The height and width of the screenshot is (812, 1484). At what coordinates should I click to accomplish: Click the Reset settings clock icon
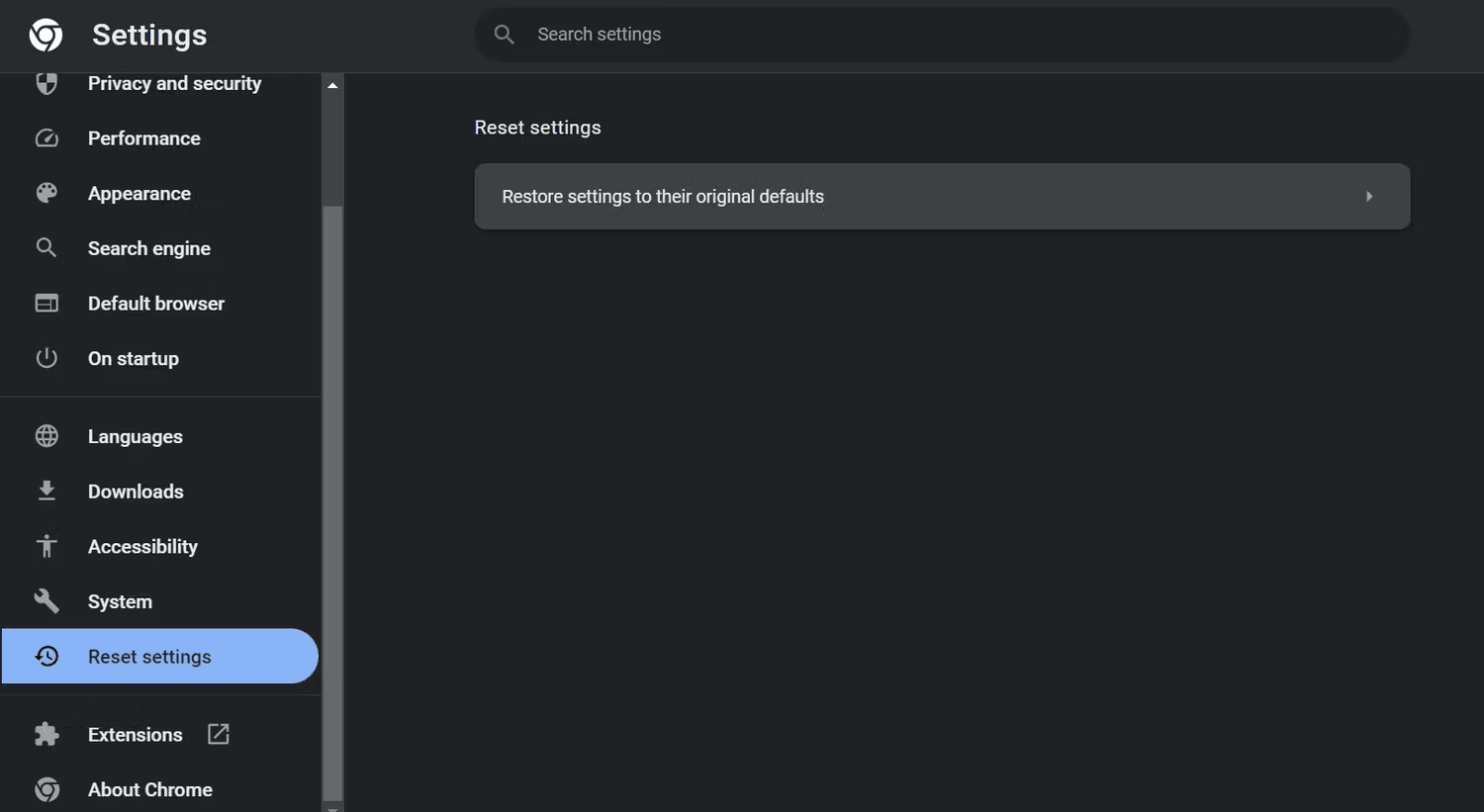pos(46,656)
